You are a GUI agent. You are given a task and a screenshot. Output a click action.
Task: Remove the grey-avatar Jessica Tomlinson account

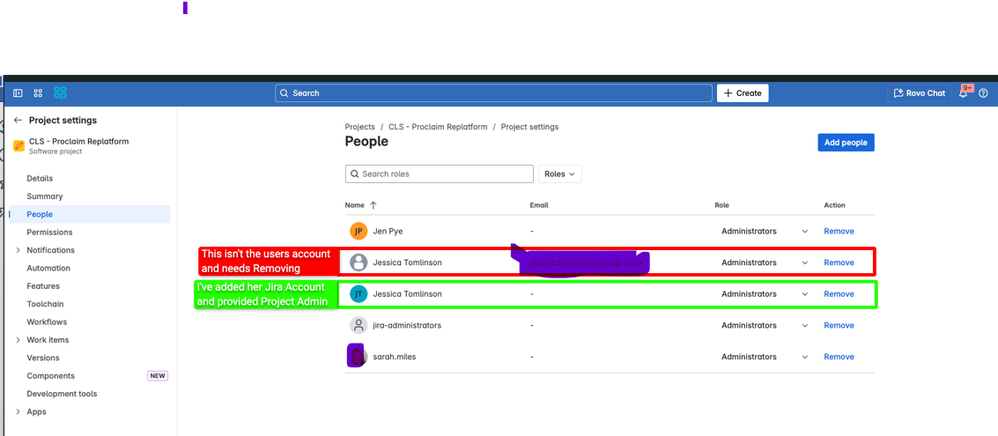839,262
